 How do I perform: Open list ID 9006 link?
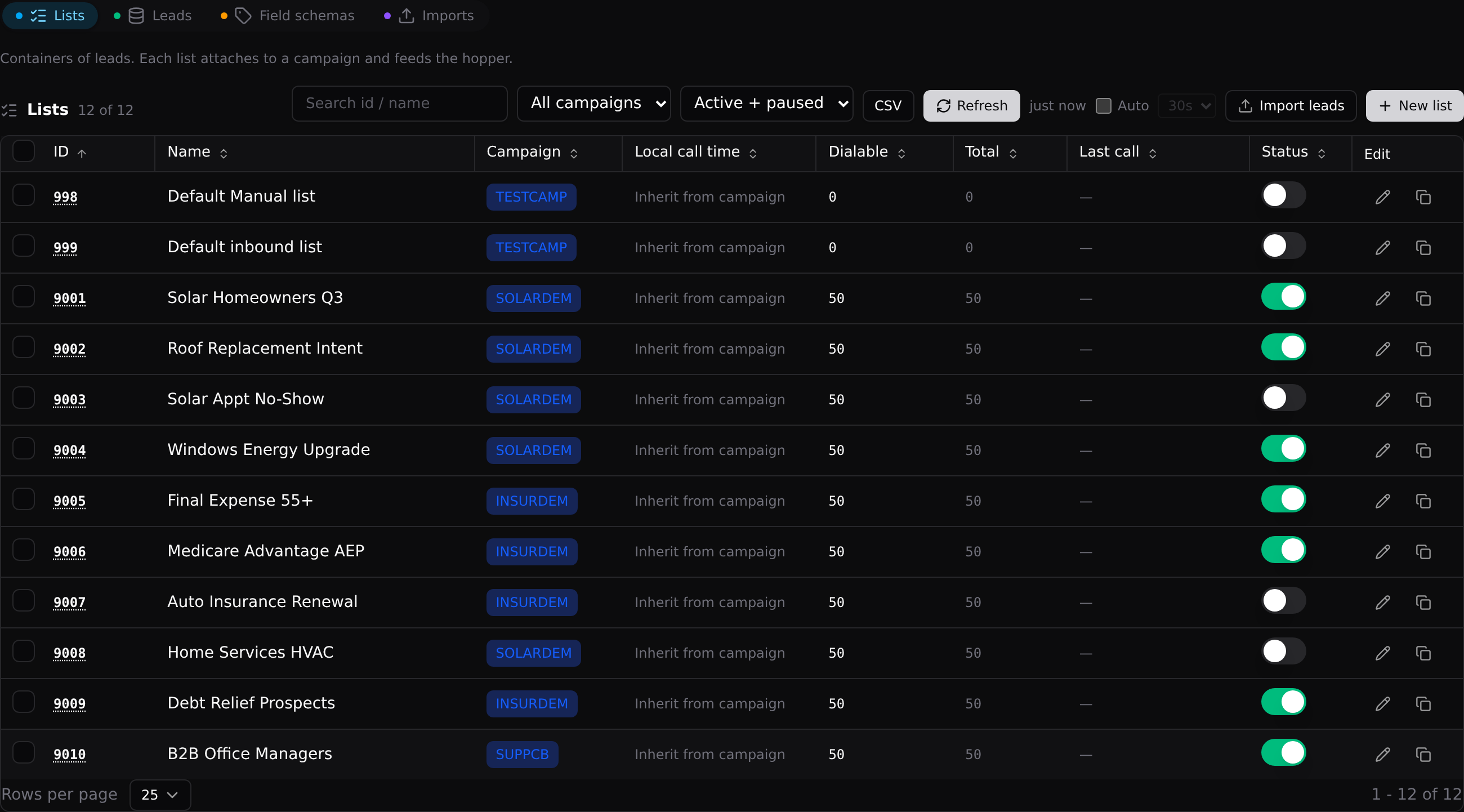click(69, 552)
